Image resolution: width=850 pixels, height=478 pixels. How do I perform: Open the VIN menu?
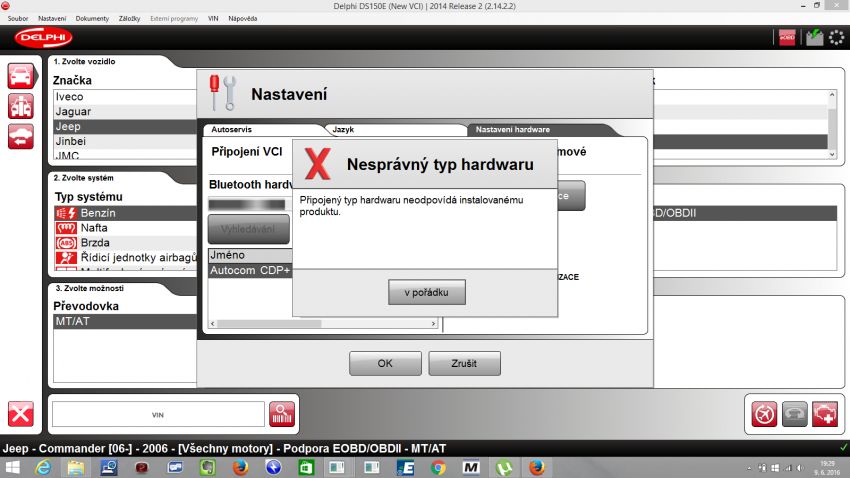coord(213,18)
